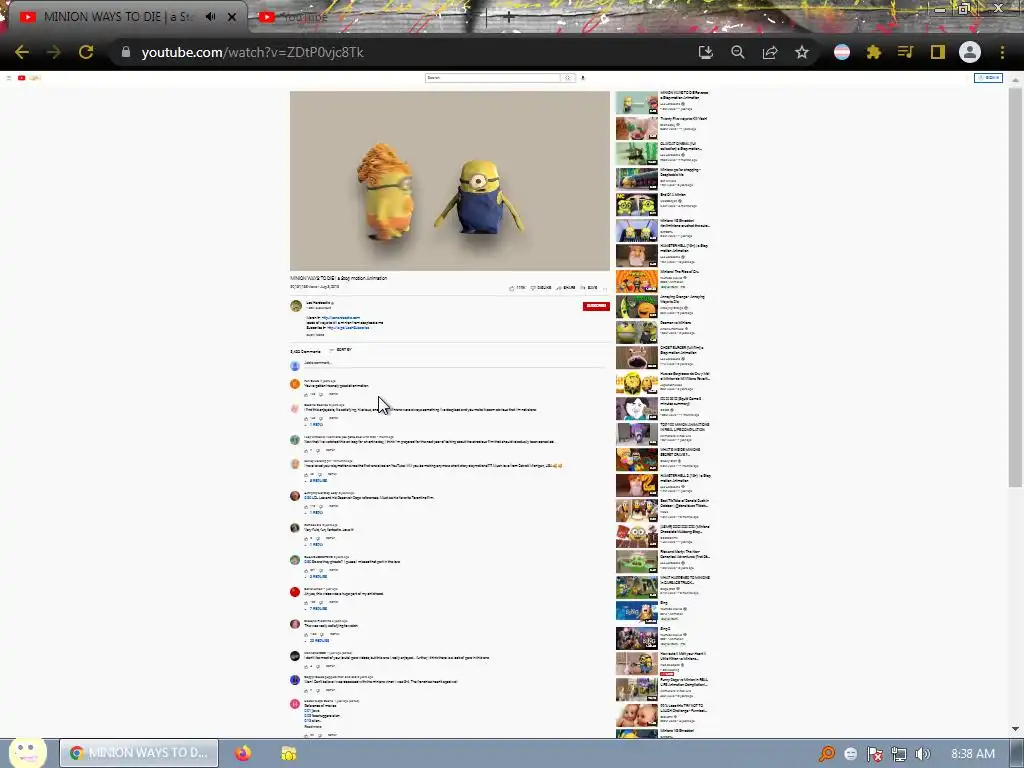Image resolution: width=1024 pixels, height=768 pixels.
Task: Click the YouTube search box
Action: click(493, 78)
